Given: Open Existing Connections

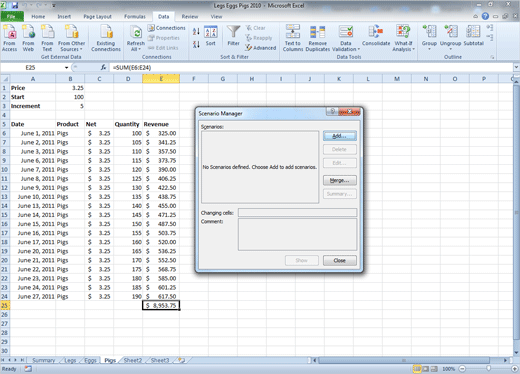Looking at the screenshot, I should click(x=106, y=38).
